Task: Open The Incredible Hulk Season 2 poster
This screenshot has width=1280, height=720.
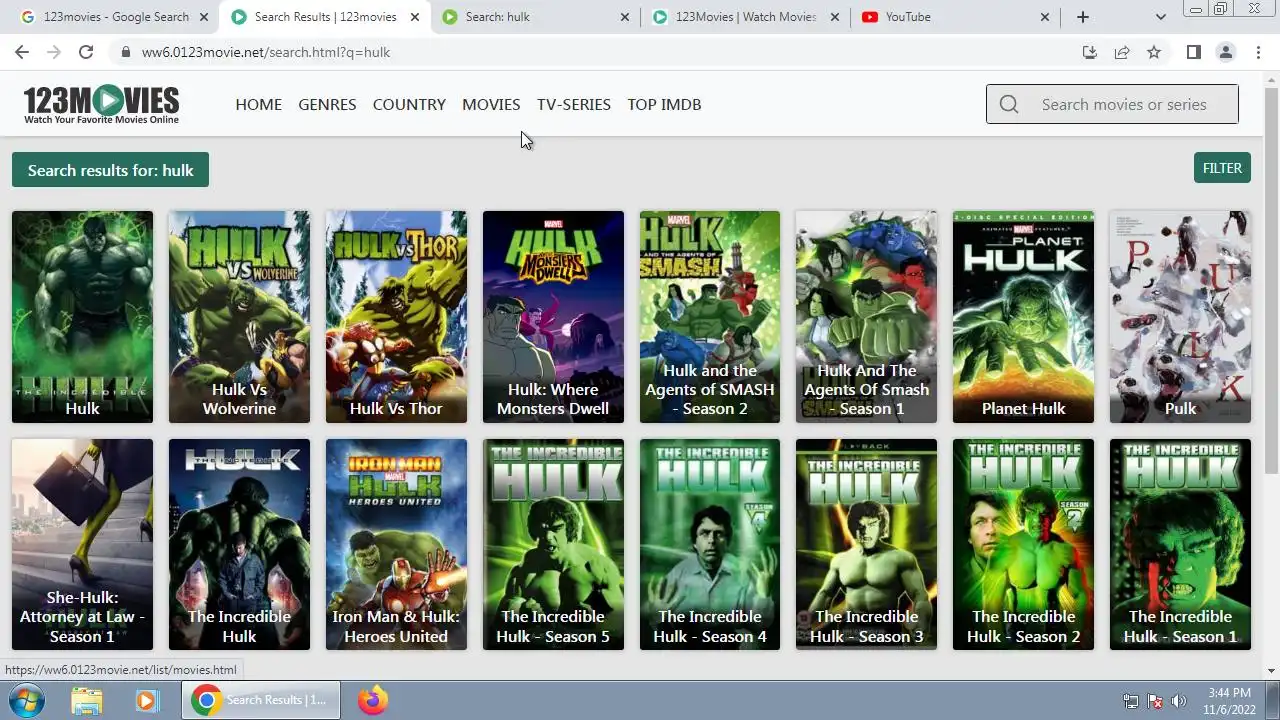Action: click(x=1023, y=545)
